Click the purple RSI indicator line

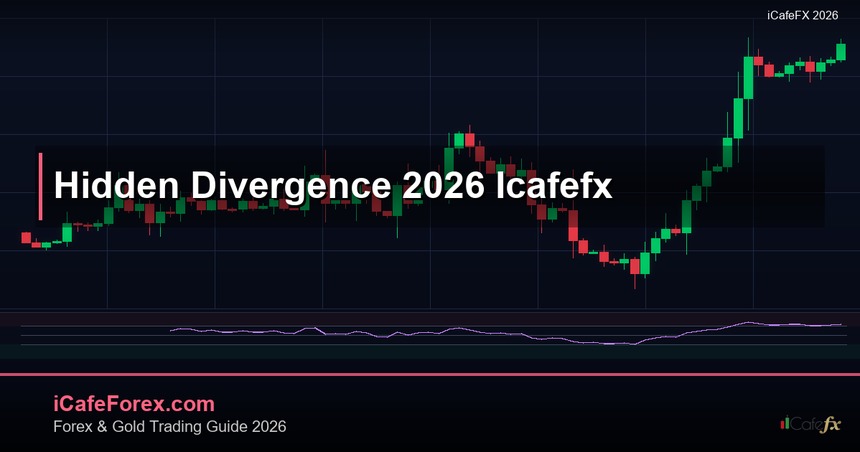(x=506, y=333)
